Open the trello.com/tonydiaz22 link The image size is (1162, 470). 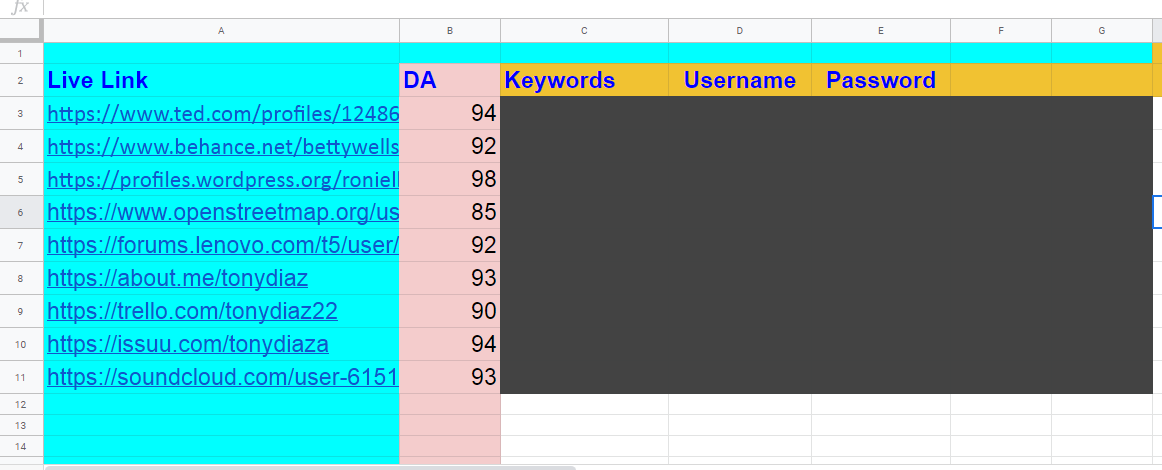point(192,311)
